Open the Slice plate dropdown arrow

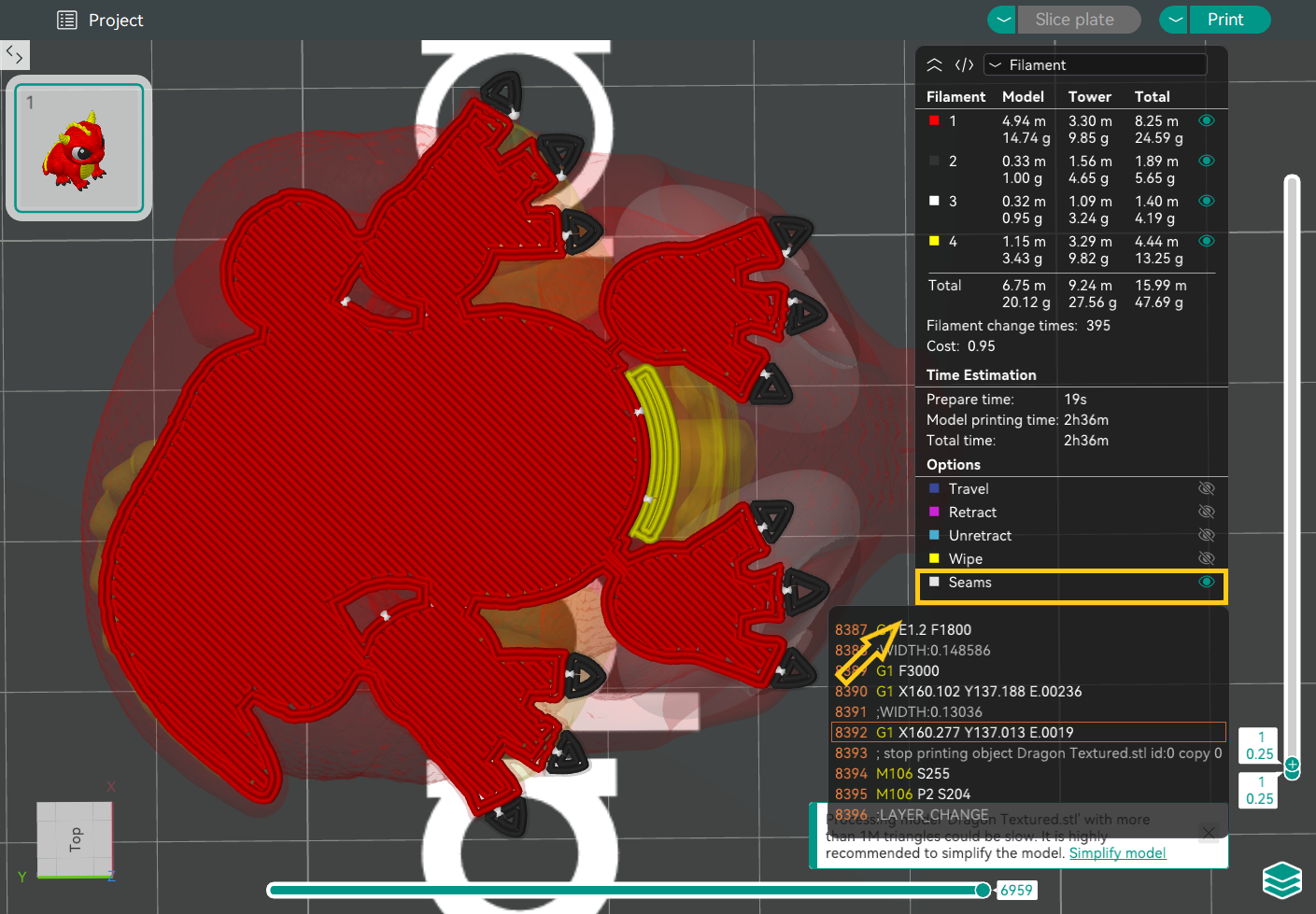pos(1002,20)
